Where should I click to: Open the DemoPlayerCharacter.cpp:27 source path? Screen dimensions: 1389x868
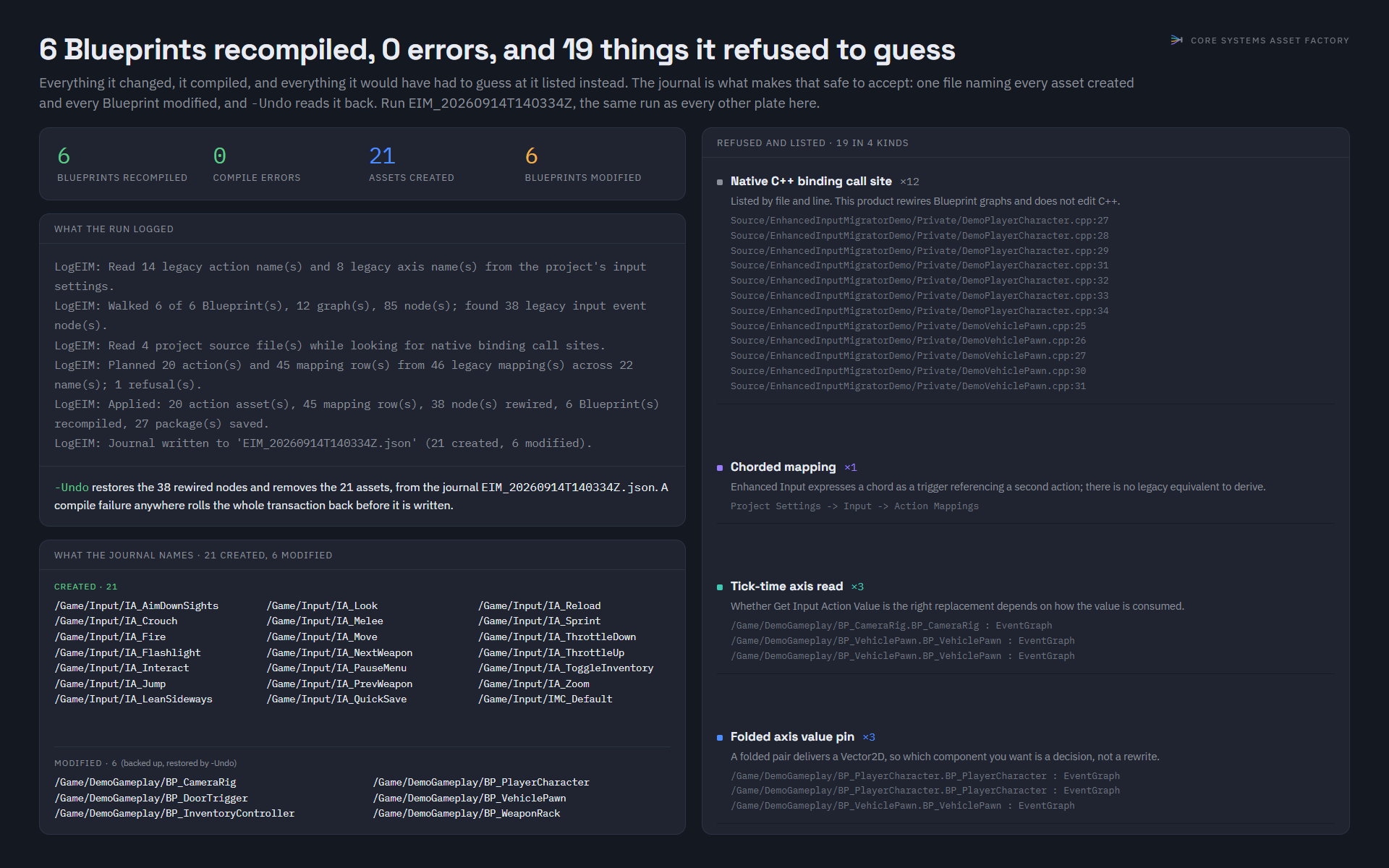(x=919, y=221)
